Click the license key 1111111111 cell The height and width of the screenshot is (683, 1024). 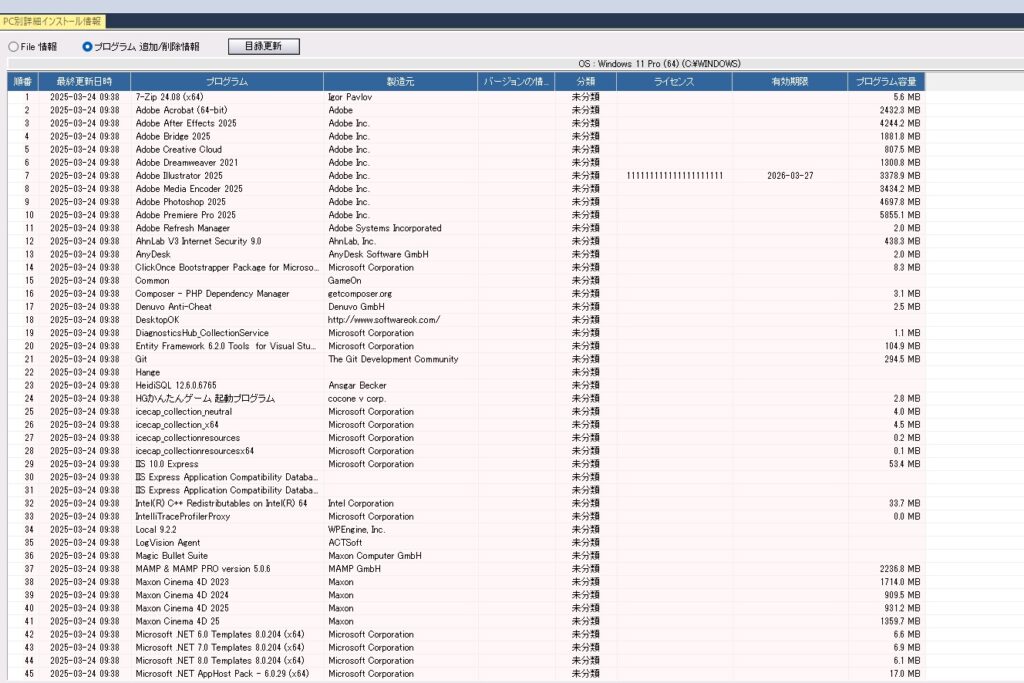[x=675, y=176]
